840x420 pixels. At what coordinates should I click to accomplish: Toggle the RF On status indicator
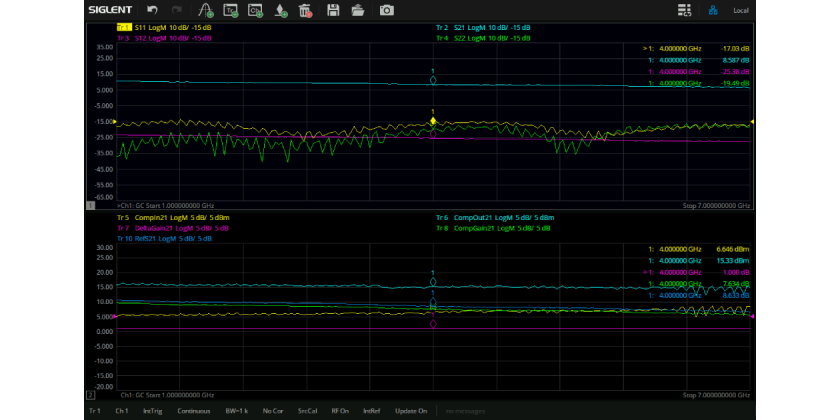pyautogui.click(x=340, y=411)
